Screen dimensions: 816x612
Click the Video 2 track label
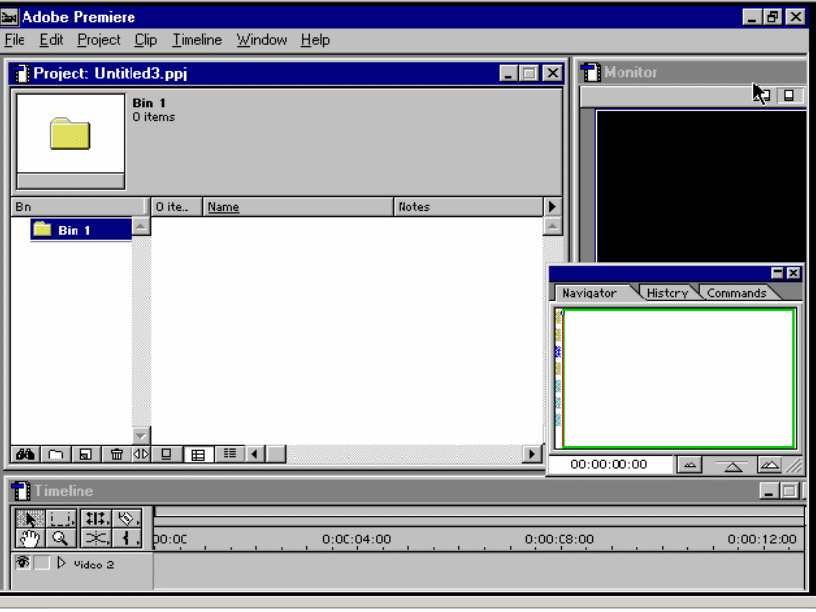pyautogui.click(x=94, y=565)
